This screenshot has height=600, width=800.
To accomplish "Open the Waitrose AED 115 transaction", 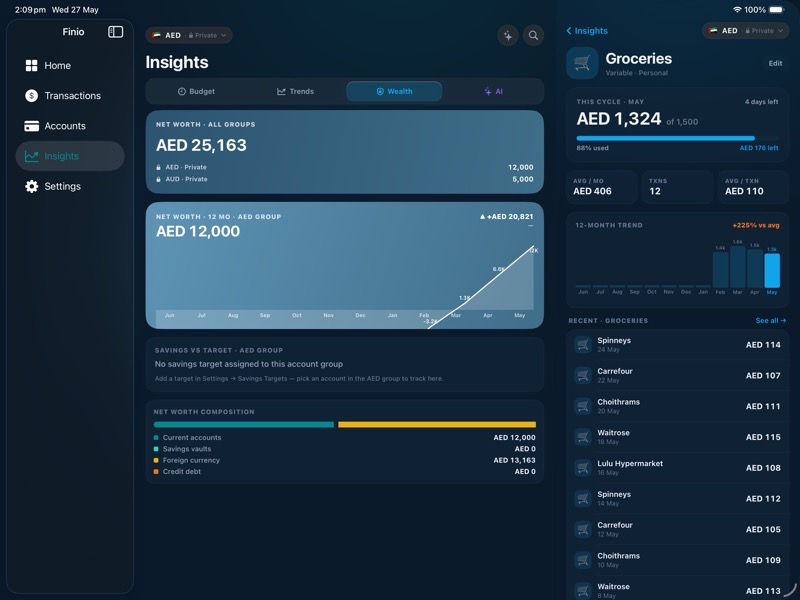I will click(677, 437).
